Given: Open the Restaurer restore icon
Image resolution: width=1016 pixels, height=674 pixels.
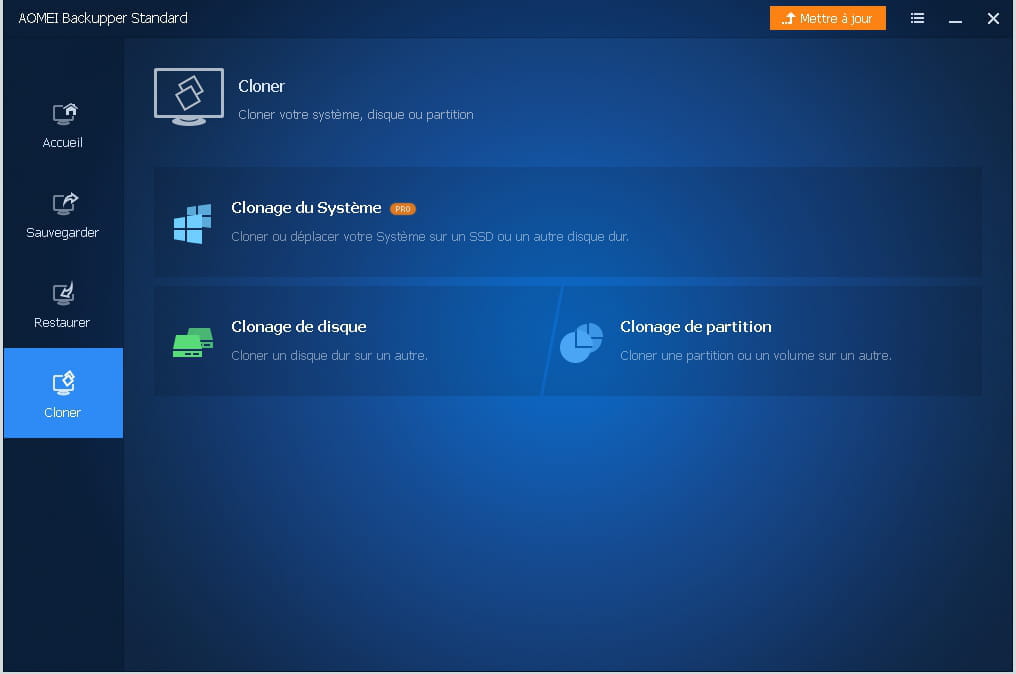Looking at the screenshot, I should click(64, 294).
